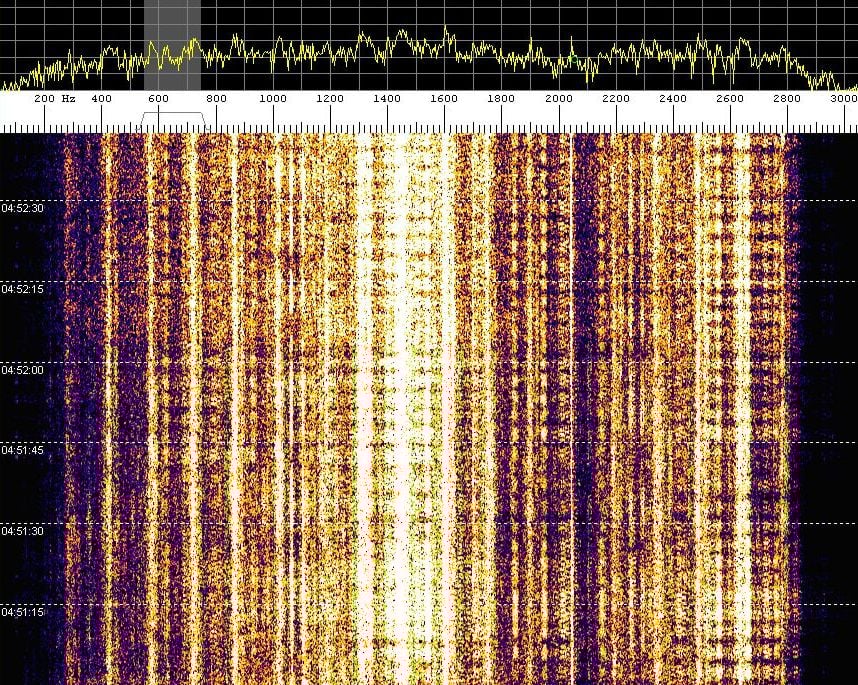Select 2200 Hz on the frequency scale
Viewport: 858px width, 685px height.
[616, 98]
